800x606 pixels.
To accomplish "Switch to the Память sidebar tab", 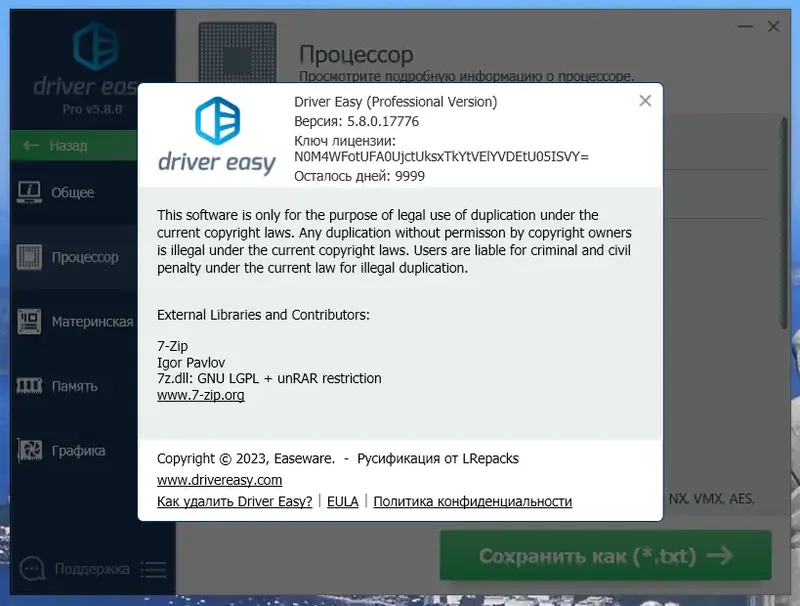I will pos(75,386).
